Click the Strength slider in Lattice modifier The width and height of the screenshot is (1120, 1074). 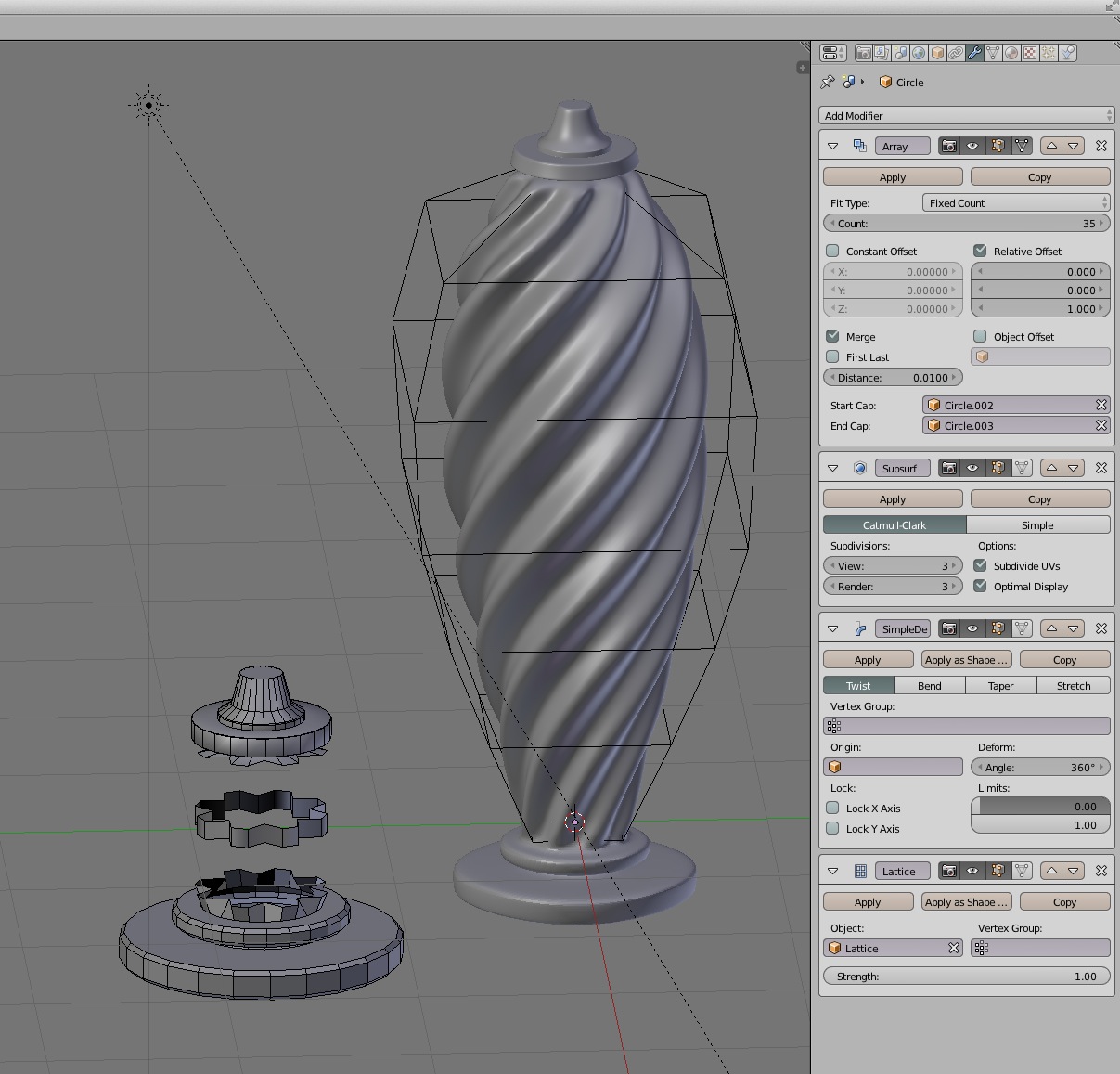[x=967, y=976]
